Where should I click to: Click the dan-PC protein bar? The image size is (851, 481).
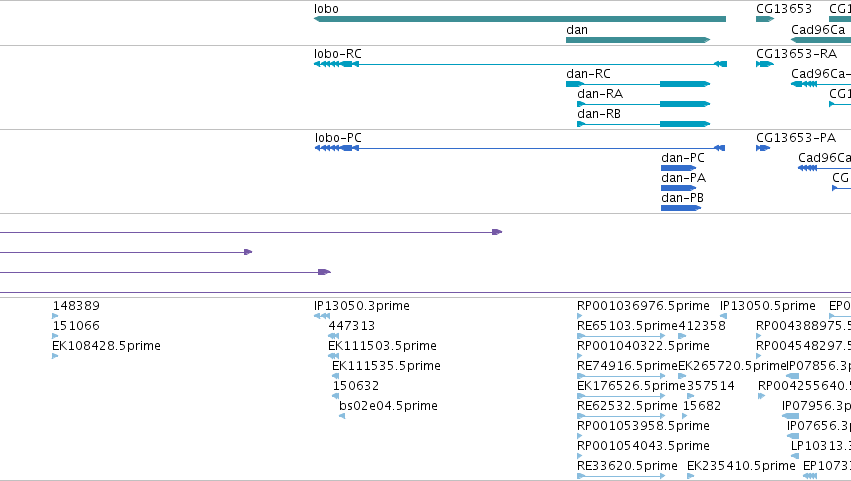click(x=678, y=168)
